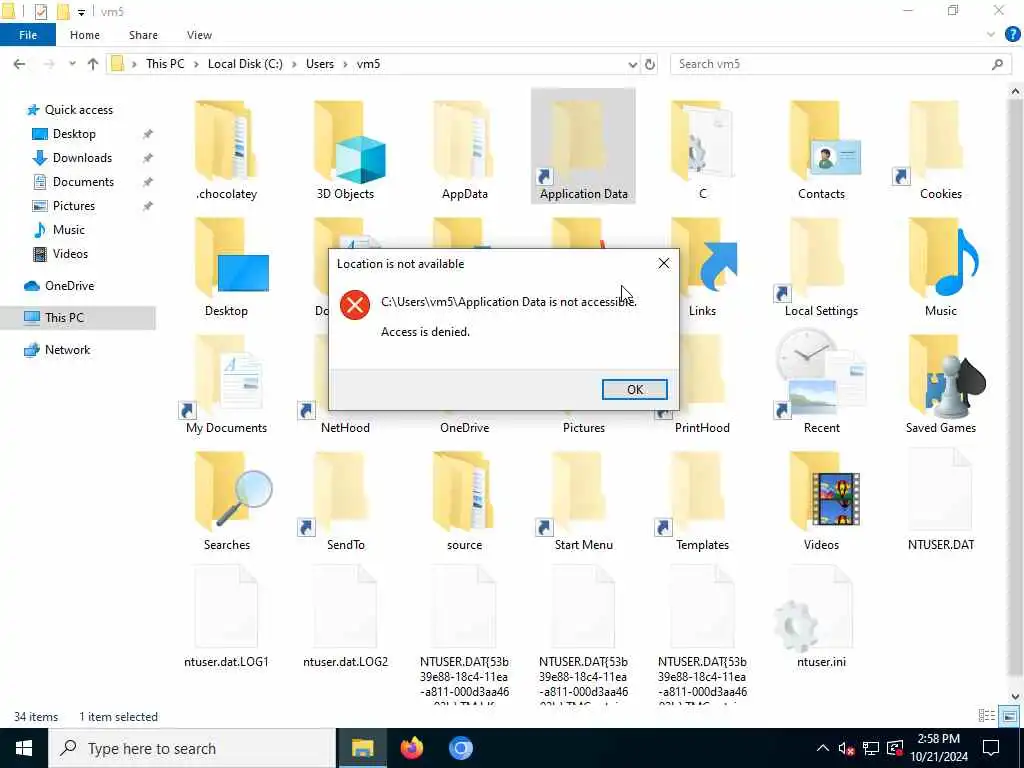
Task: Expand the ribbon with the chevron
Action: 991,35
